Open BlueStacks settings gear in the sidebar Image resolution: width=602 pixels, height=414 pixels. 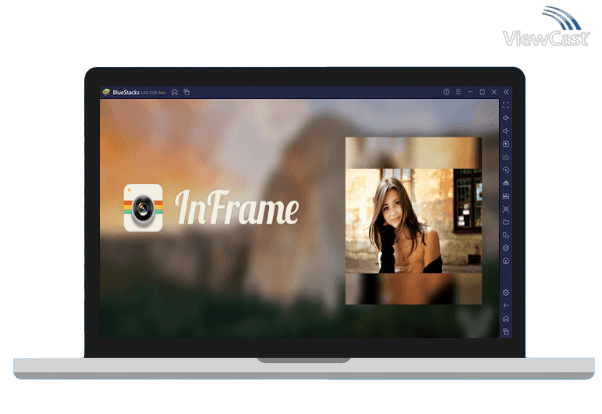(506, 293)
